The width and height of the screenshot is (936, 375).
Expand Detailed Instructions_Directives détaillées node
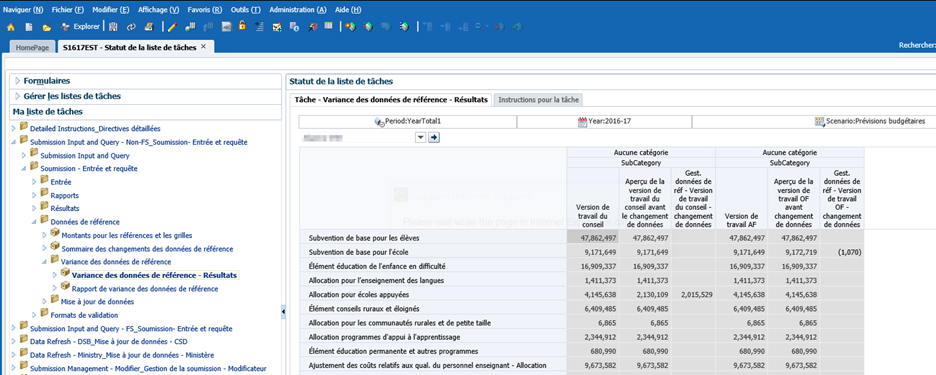pos(14,128)
